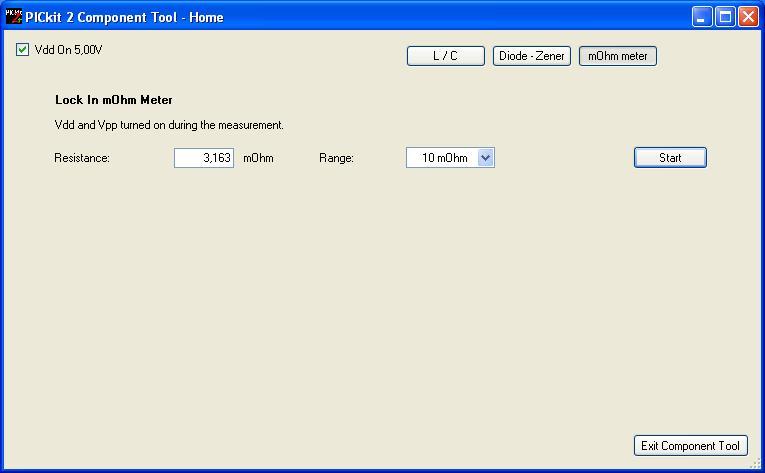Start the mOhm measurement
Screen dimensions: 765x473
point(670,158)
